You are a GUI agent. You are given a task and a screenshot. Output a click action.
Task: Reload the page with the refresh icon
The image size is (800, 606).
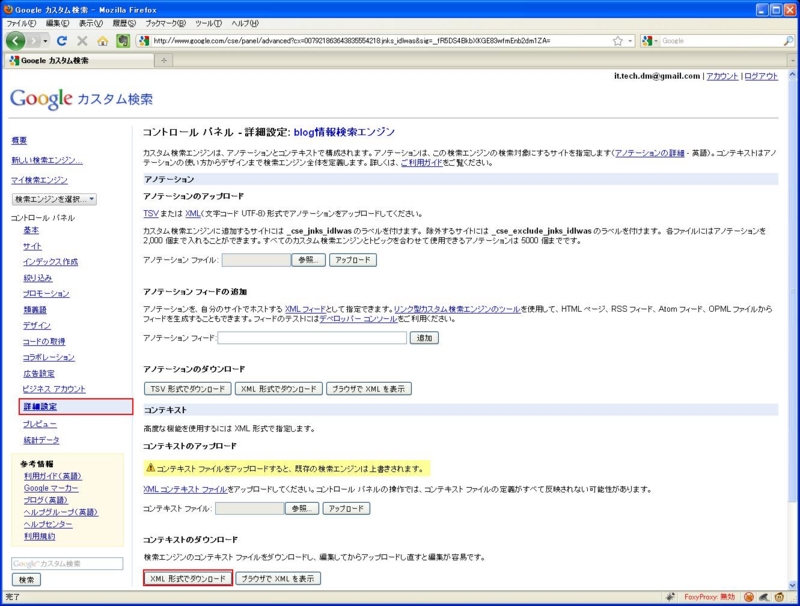coord(62,41)
